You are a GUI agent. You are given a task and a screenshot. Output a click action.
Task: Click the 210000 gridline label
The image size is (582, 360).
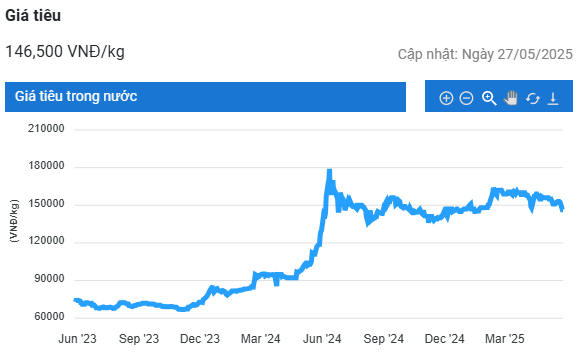(46, 129)
